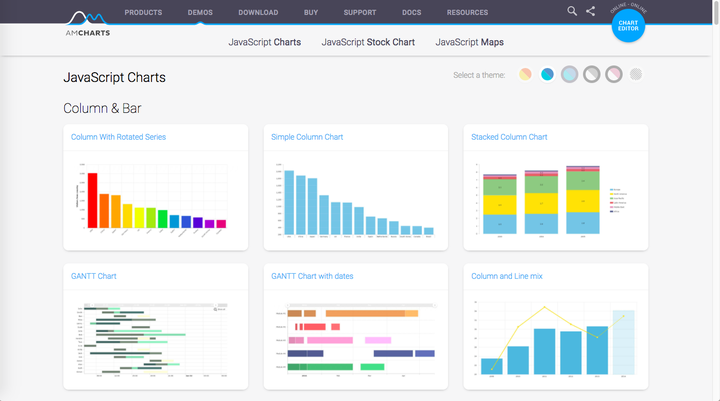
Task: Open Stacked Column Chart link
Action: tap(509, 137)
